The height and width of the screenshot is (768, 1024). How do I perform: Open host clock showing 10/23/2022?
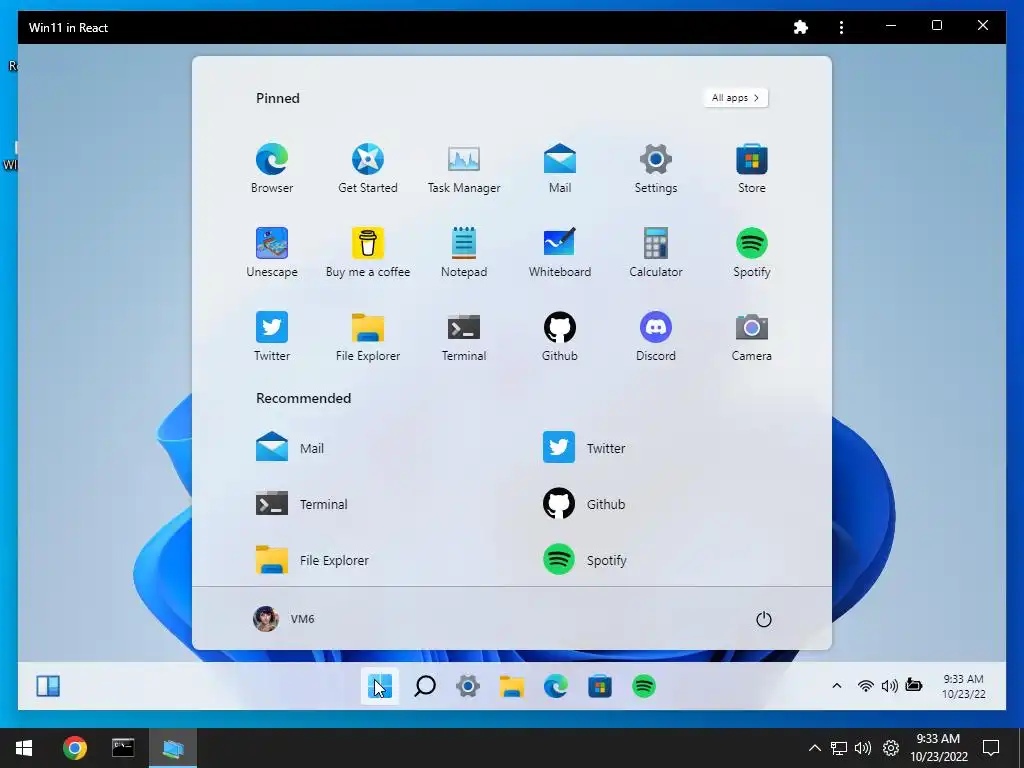[x=938, y=748]
